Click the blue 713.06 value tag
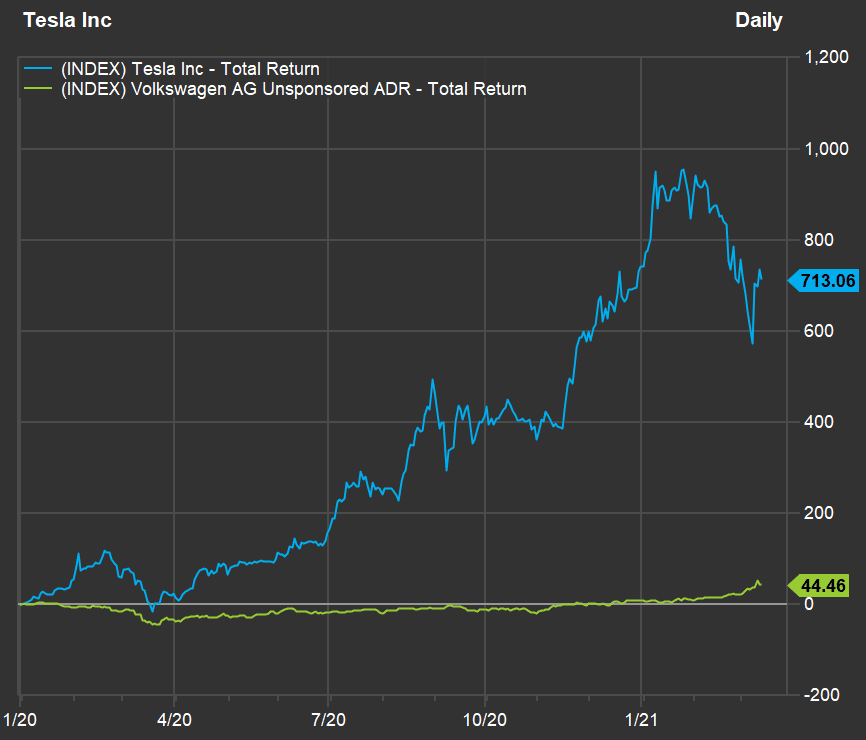 coord(829,281)
